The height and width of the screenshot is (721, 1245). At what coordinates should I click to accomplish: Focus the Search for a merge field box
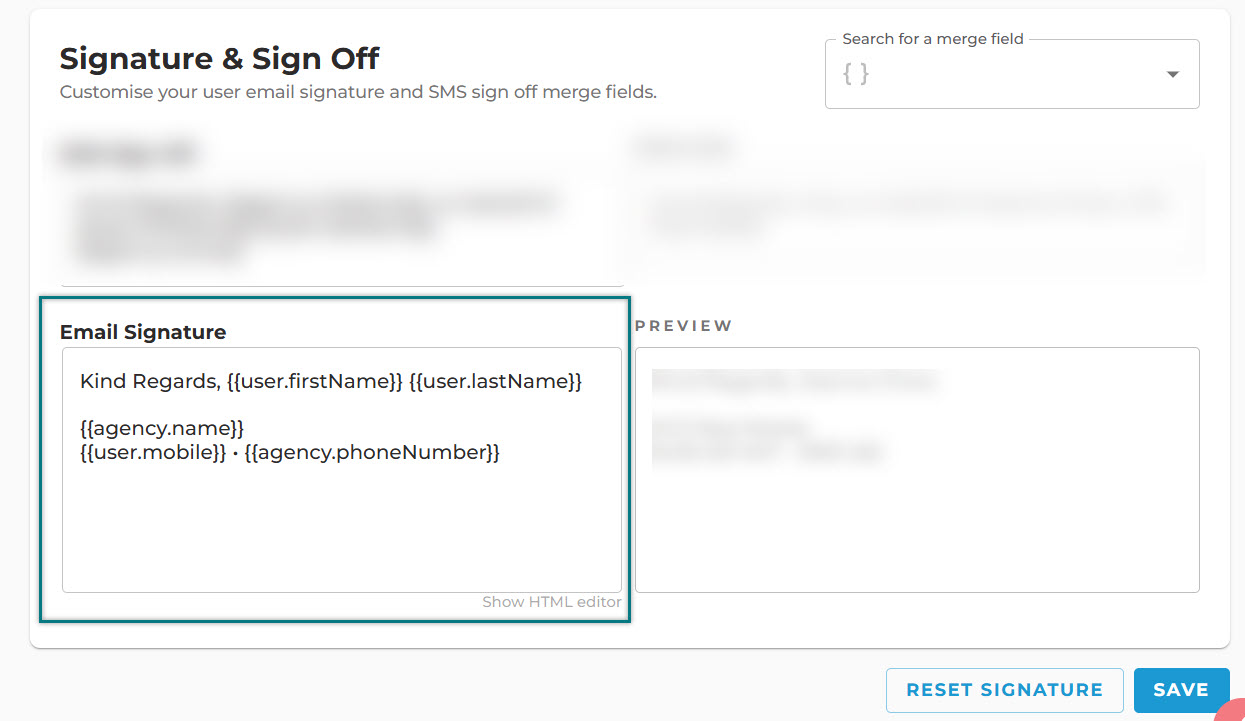[x=1012, y=74]
